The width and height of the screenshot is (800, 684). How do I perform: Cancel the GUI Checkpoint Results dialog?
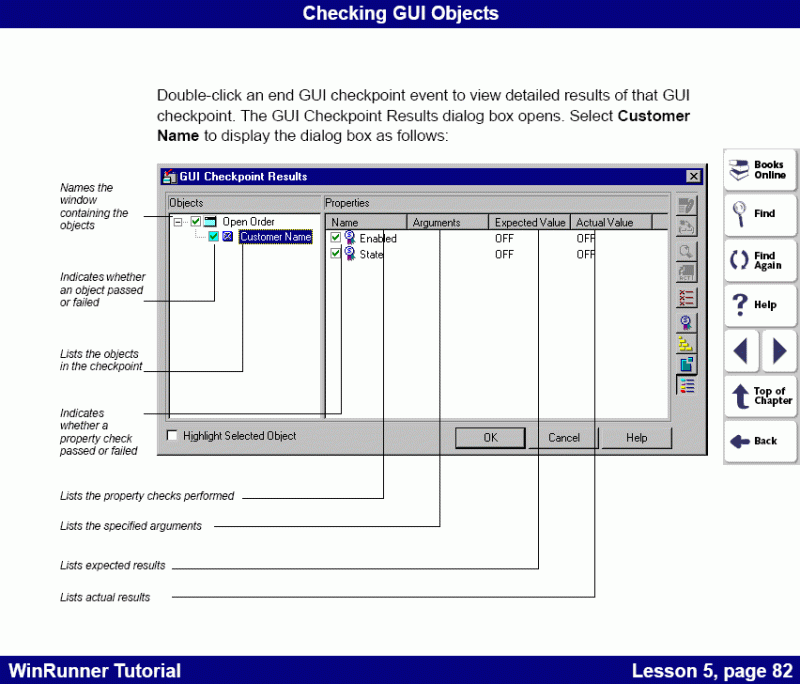coord(563,437)
